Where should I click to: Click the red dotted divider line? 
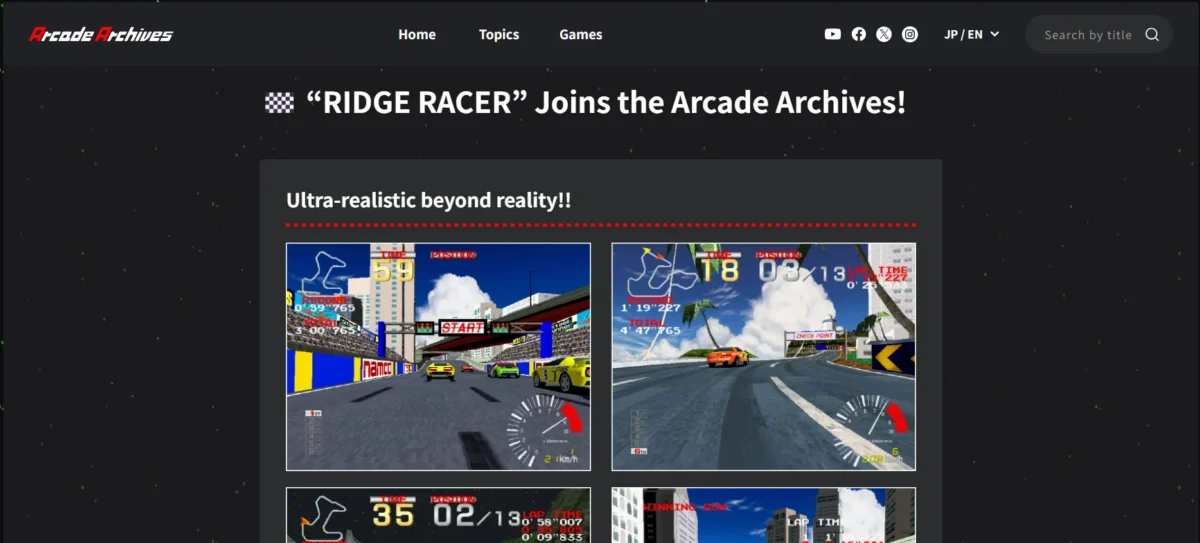point(601,225)
